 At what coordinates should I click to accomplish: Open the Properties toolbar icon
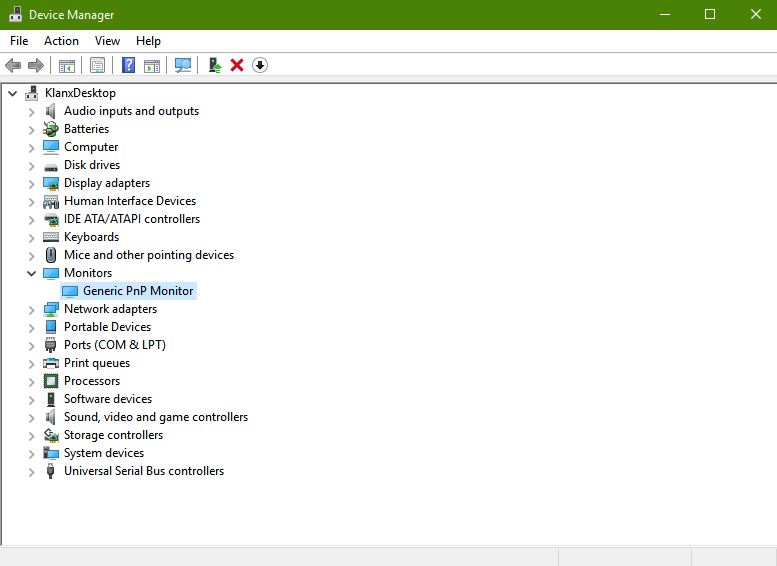coord(98,65)
